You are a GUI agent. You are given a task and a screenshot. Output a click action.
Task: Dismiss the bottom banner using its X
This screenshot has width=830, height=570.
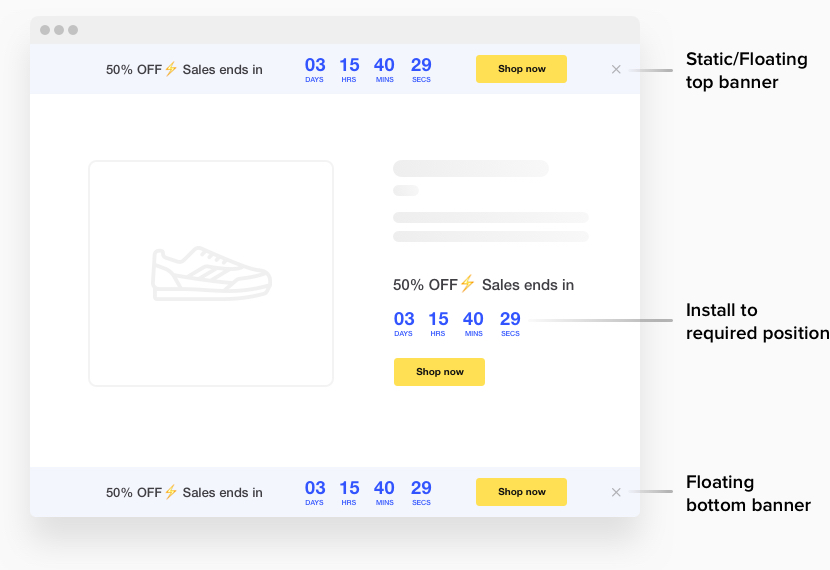point(616,492)
